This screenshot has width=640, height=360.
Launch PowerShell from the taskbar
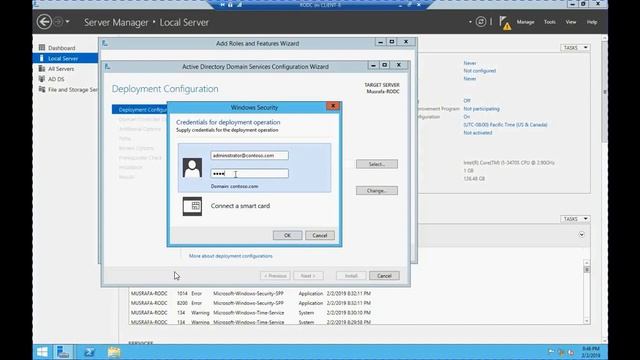tap(89, 352)
